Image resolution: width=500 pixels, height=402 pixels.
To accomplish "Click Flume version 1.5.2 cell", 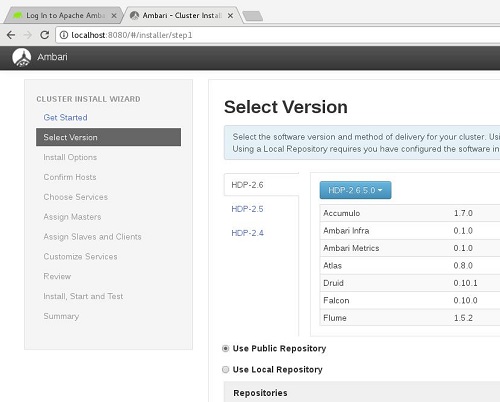I will (463, 318).
